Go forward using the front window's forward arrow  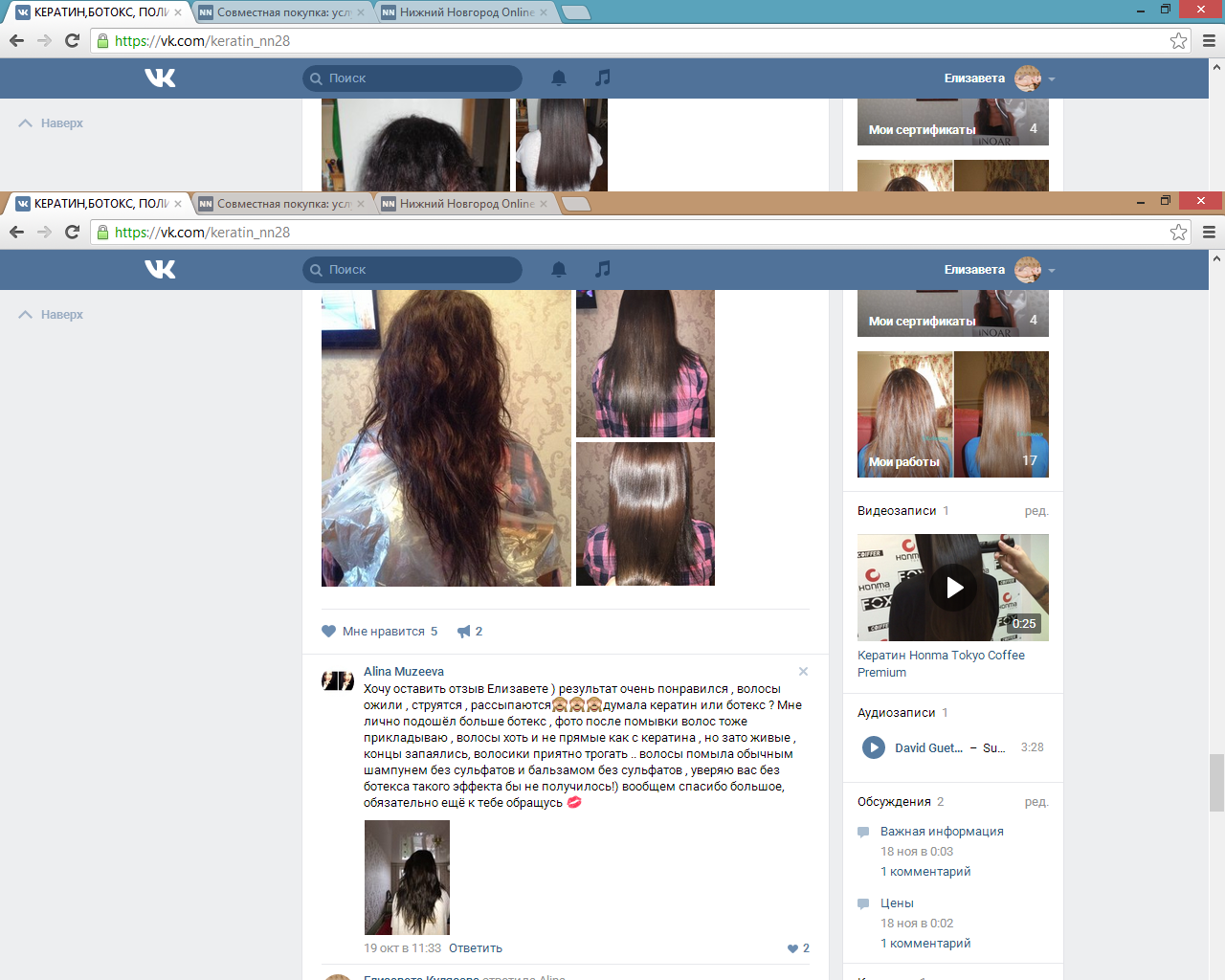click(44, 233)
